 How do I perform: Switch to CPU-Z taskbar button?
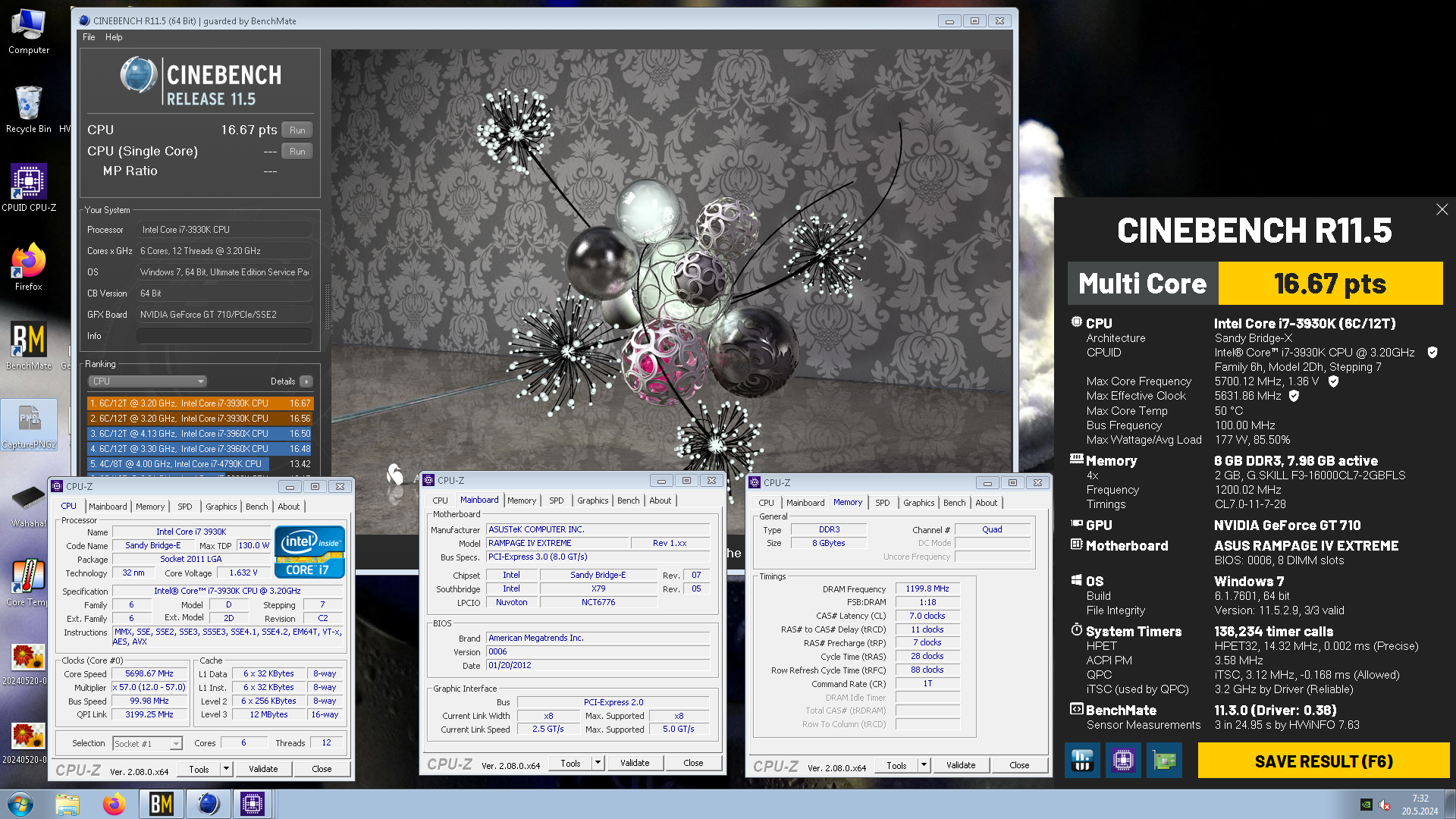tap(253, 804)
